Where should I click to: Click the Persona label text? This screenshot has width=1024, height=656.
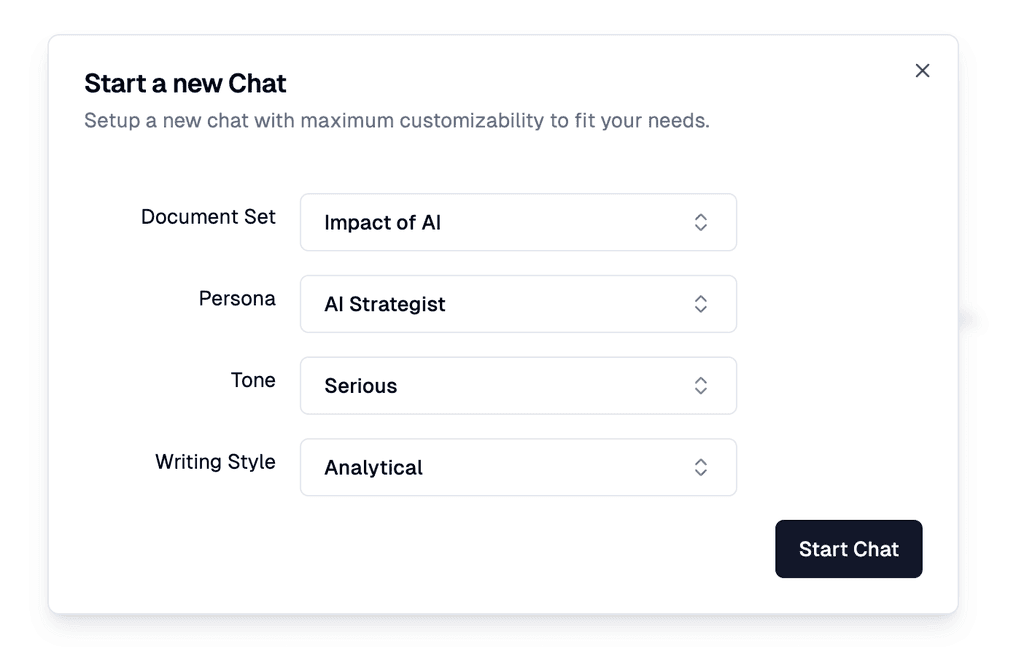(237, 298)
